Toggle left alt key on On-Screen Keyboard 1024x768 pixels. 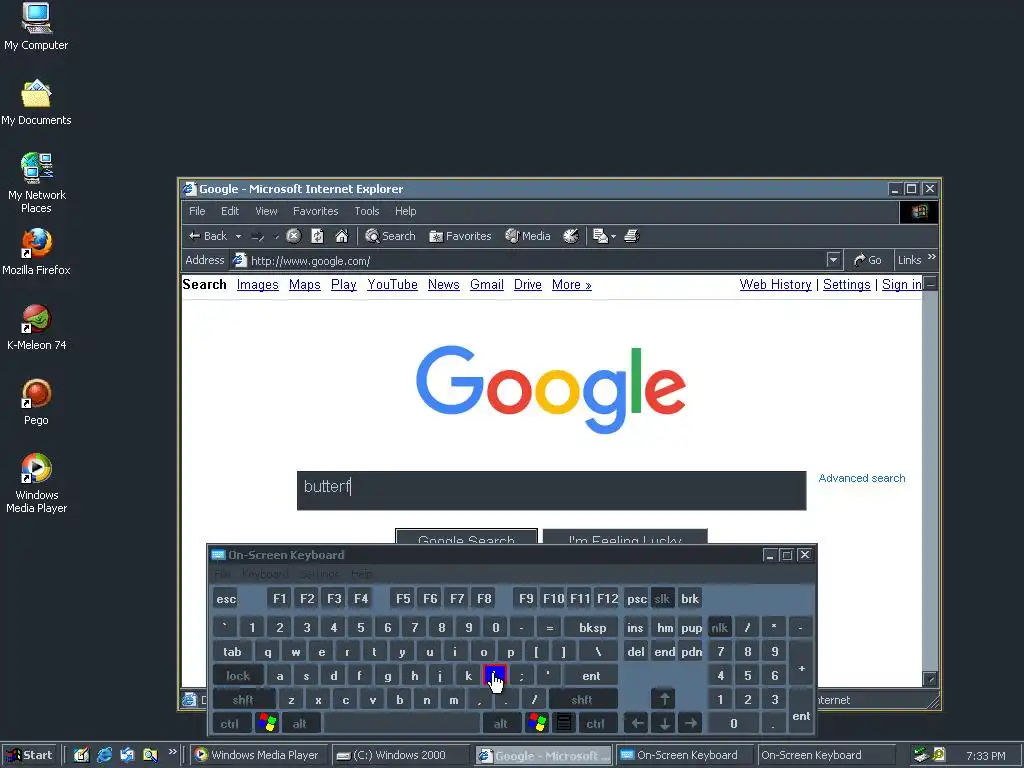point(300,724)
